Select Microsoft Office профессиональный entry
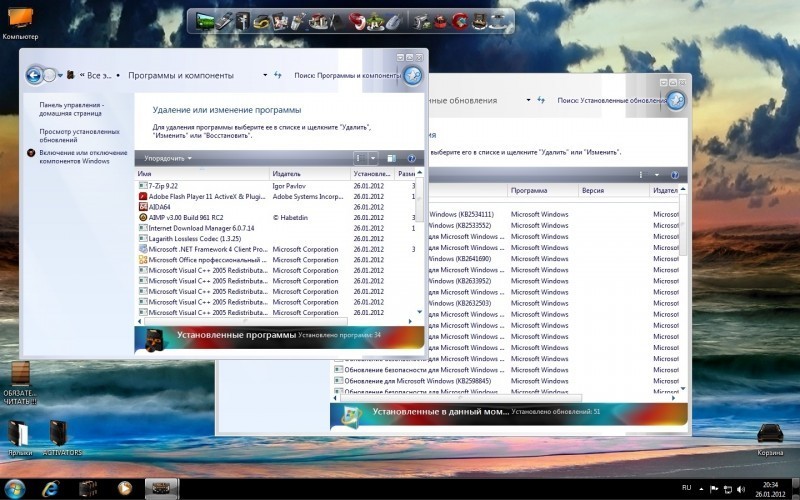This screenshot has height=500, width=800. tap(276, 260)
